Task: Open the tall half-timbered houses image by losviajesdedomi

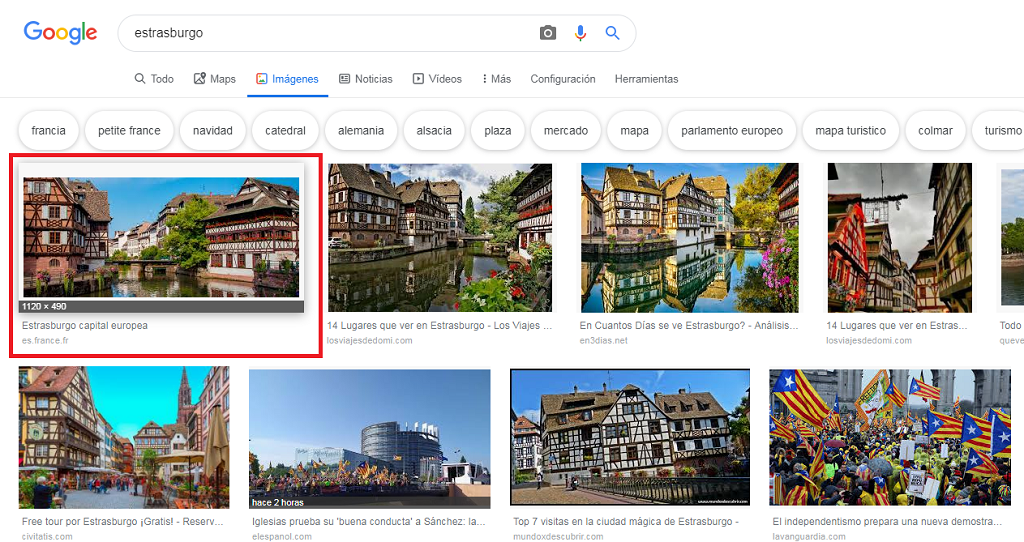Action: point(900,237)
